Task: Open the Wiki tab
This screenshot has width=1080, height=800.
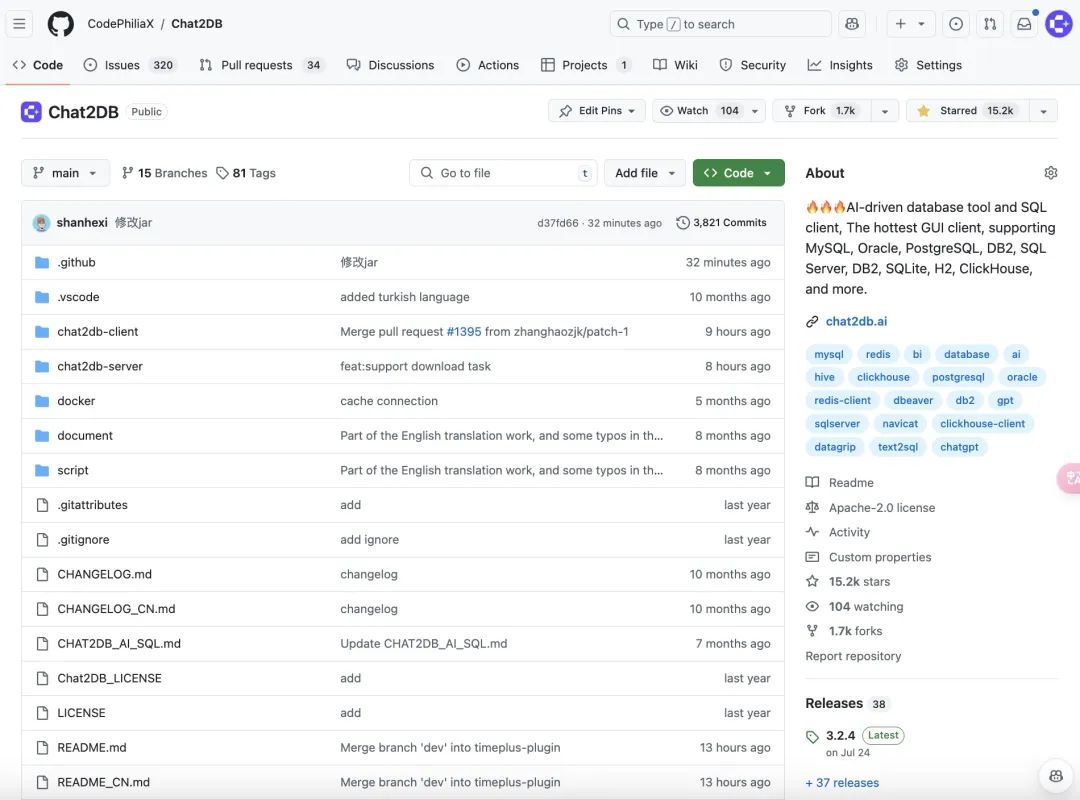Action: [x=675, y=65]
